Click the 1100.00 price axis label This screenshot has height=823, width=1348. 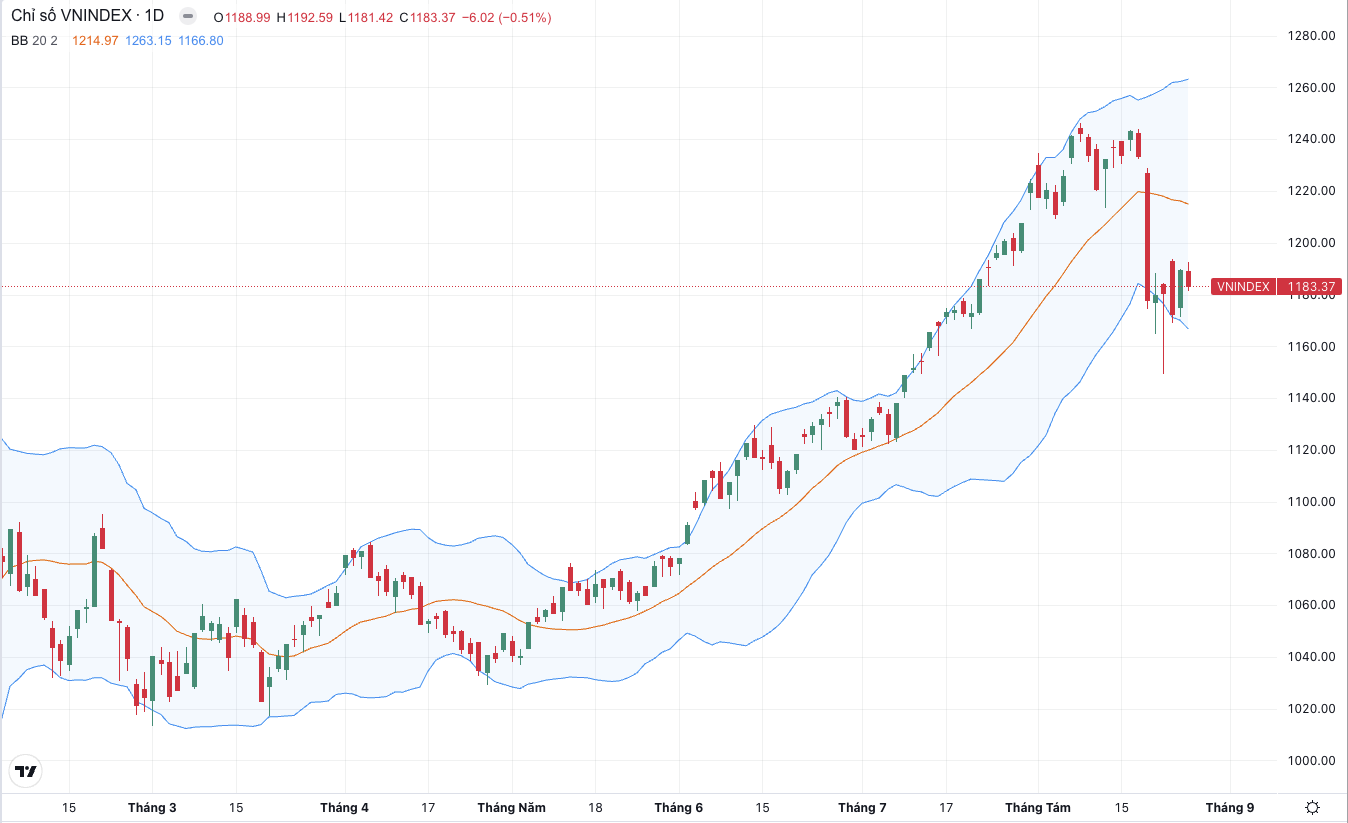pyautogui.click(x=1312, y=502)
